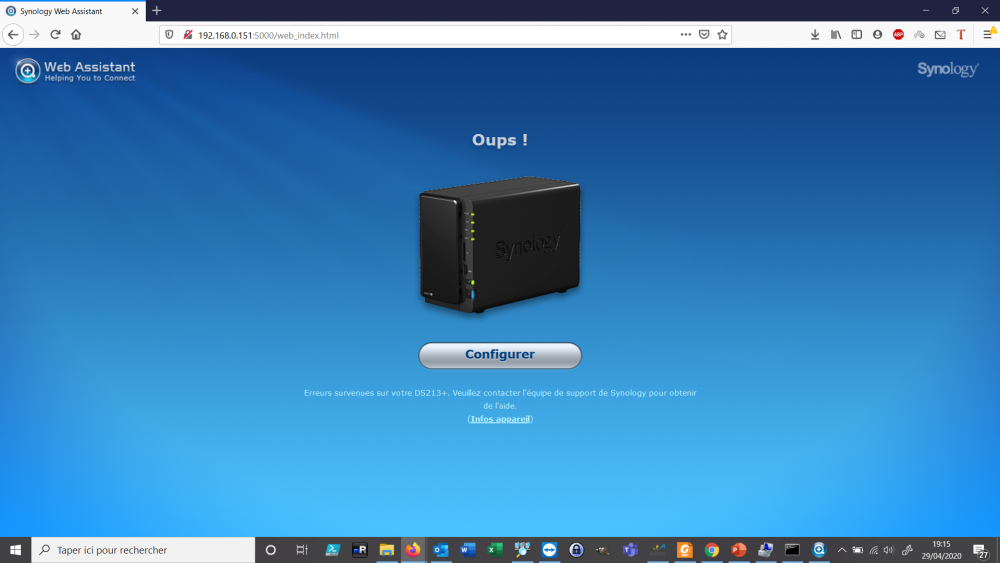Open Synology Assistant taskbar icon
The image size is (1000, 563).
click(819, 550)
